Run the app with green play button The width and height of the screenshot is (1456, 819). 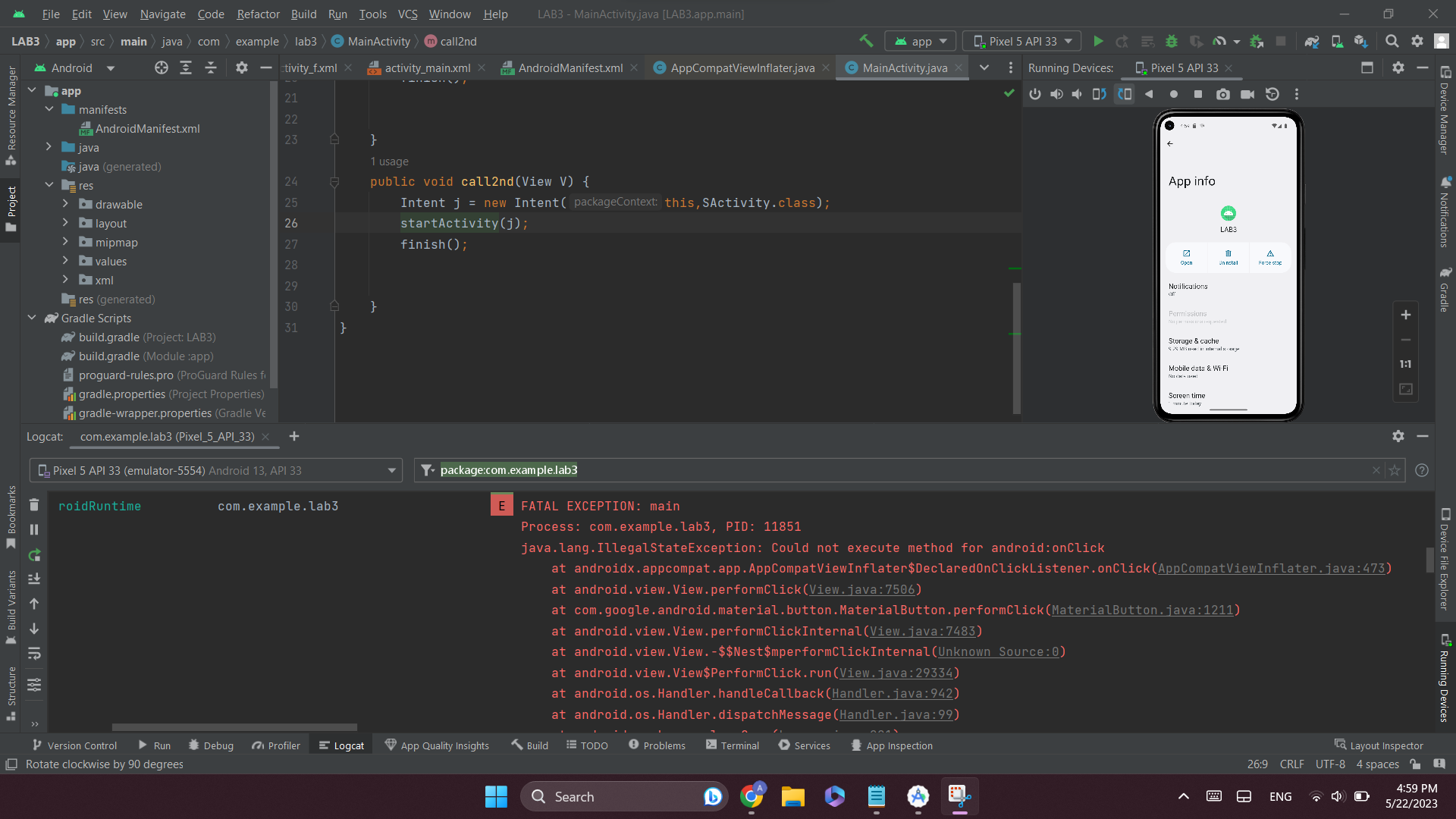click(x=1098, y=41)
